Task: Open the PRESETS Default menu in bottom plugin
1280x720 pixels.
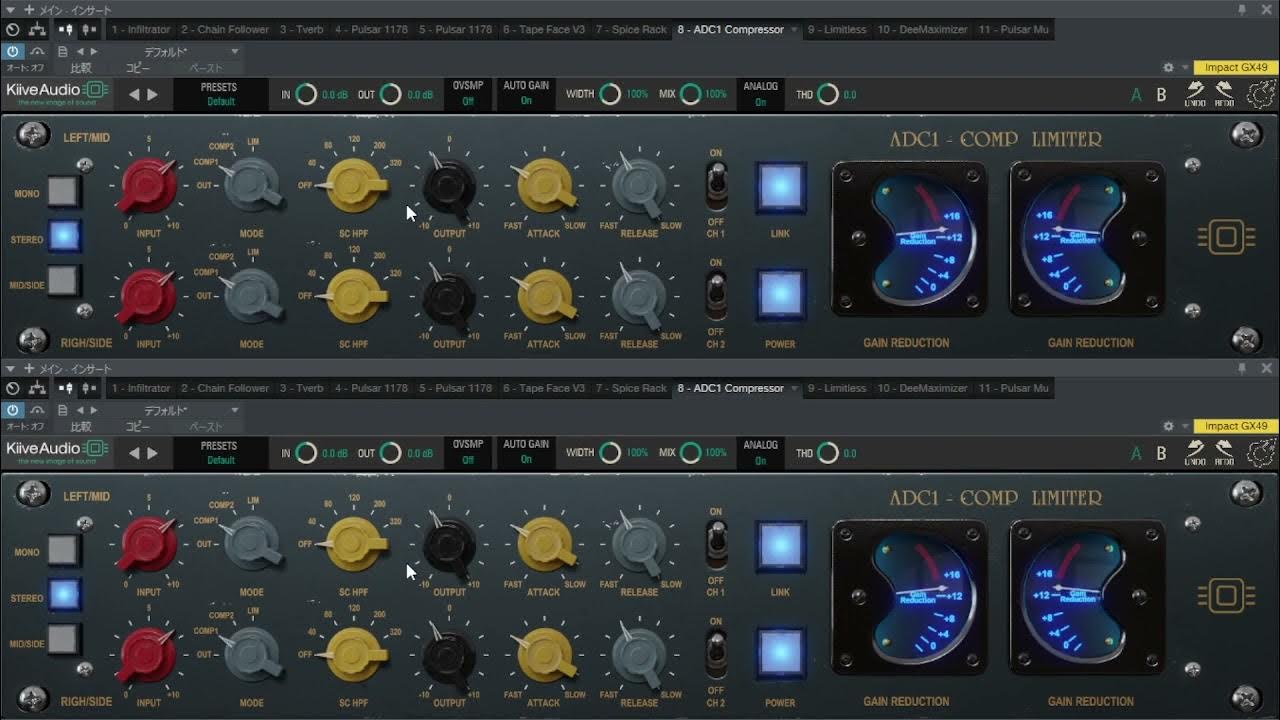Action: coord(221,453)
